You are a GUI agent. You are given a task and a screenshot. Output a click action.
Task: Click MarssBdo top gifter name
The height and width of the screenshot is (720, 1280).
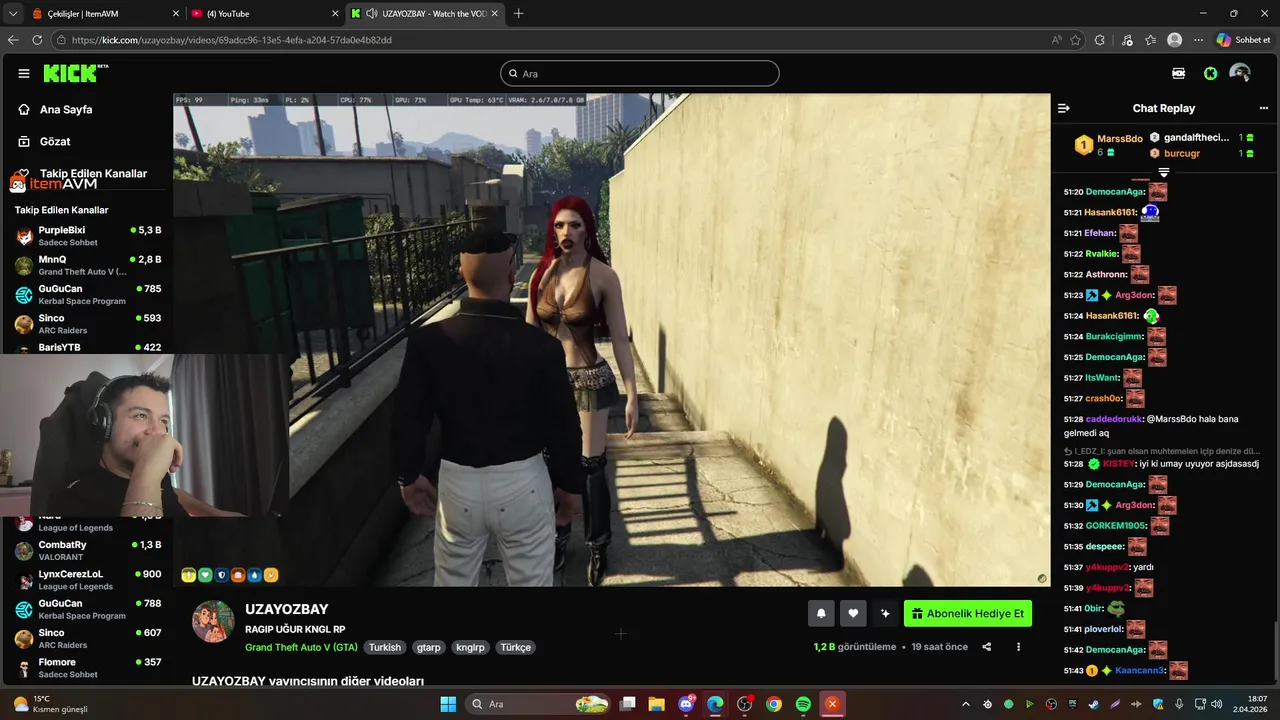tap(1119, 138)
